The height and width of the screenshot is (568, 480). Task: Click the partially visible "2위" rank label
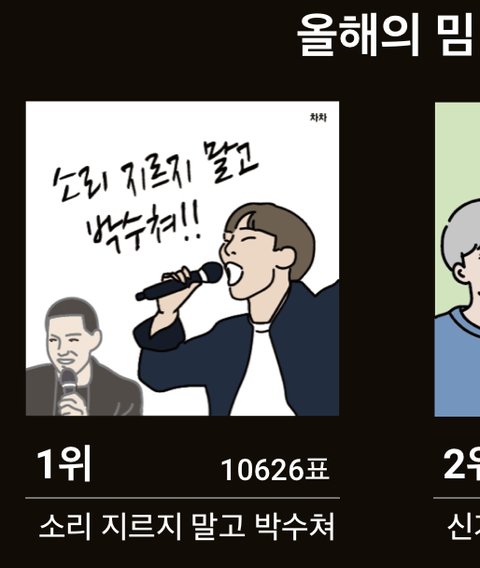[461, 464]
